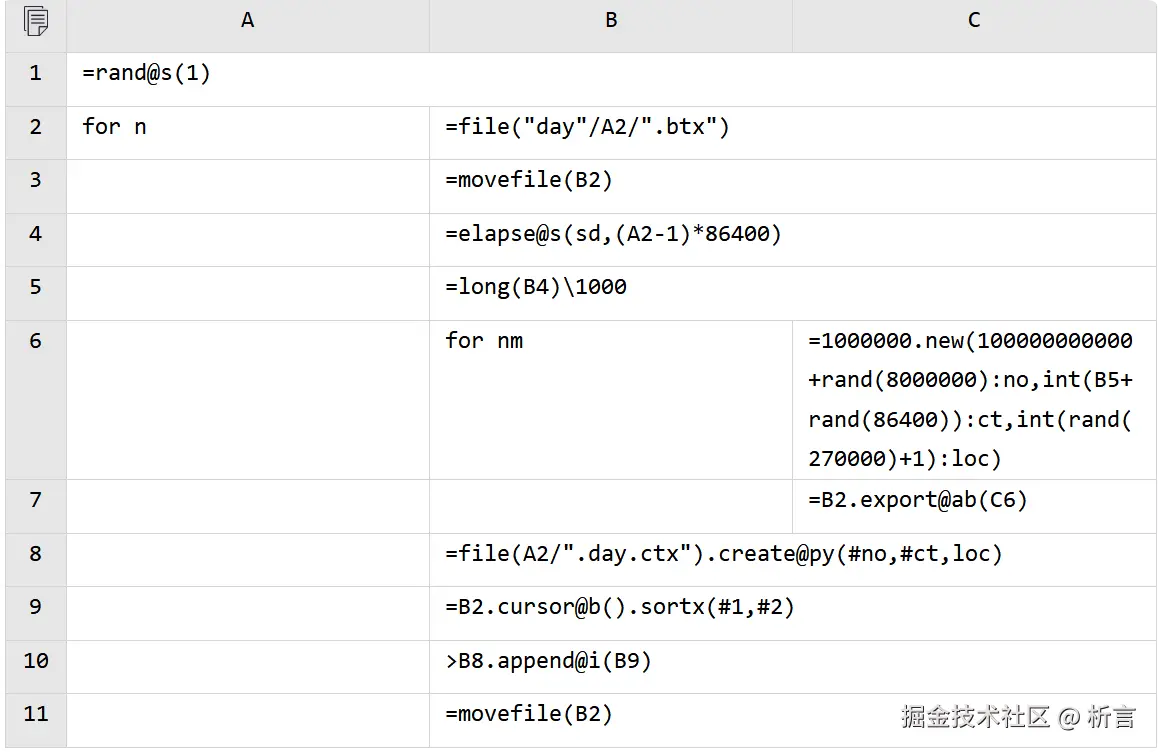Select row 8 header
1158x752 pixels.
click(35, 554)
